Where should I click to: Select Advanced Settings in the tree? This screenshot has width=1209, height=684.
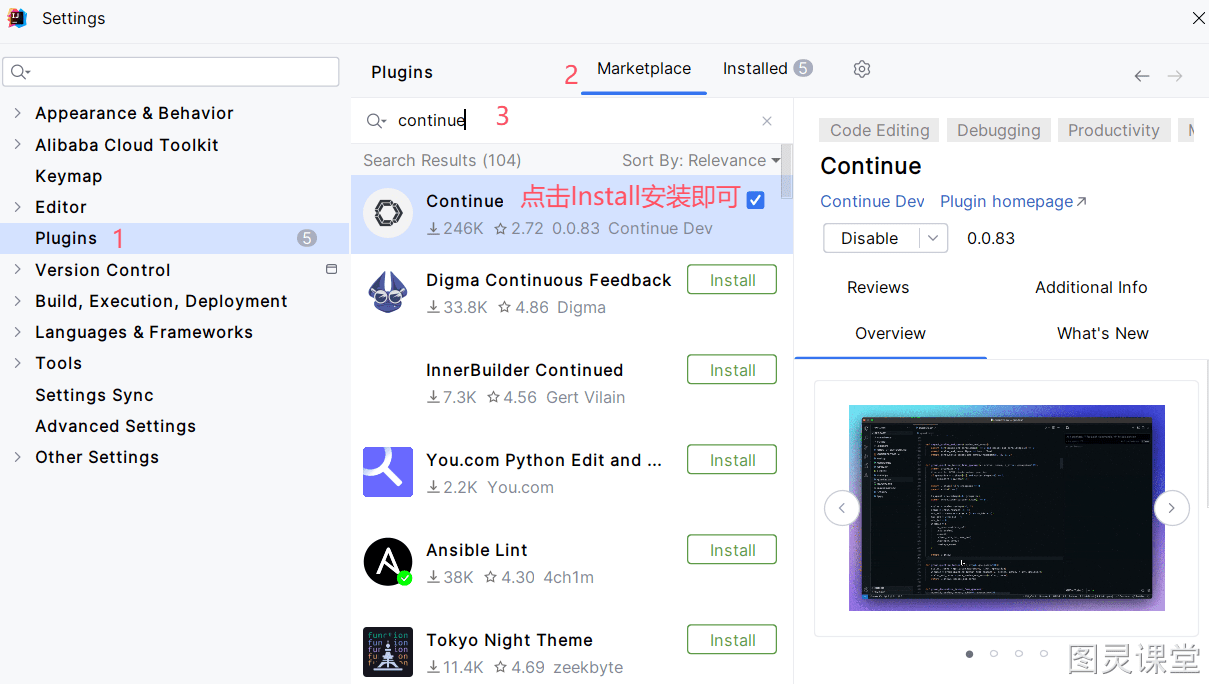(115, 426)
